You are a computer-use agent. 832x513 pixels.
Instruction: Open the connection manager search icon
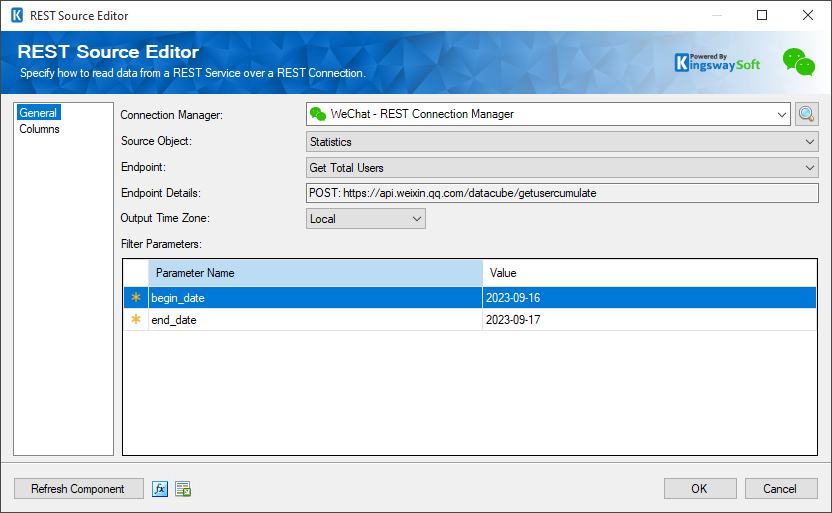[x=806, y=114]
